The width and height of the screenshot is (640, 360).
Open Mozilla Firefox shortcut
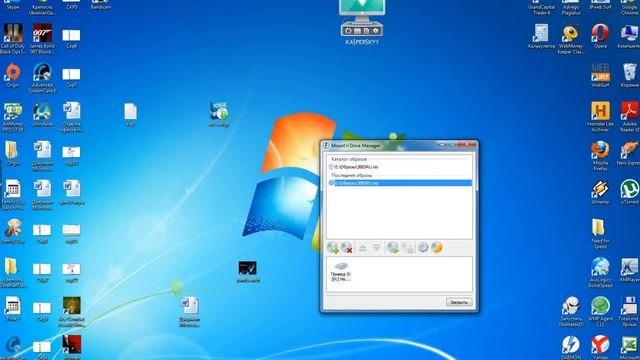click(600, 156)
